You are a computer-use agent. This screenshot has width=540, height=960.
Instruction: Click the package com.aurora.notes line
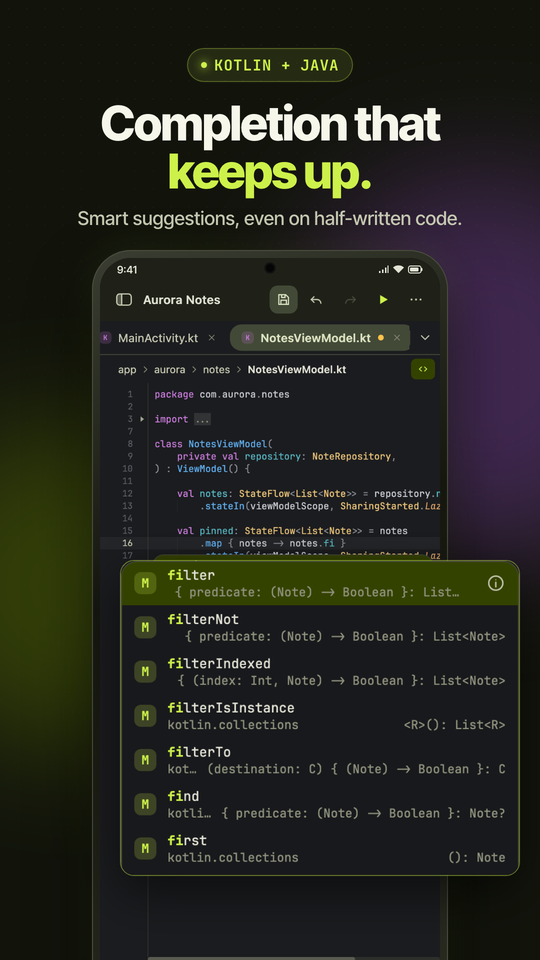[x=222, y=395]
